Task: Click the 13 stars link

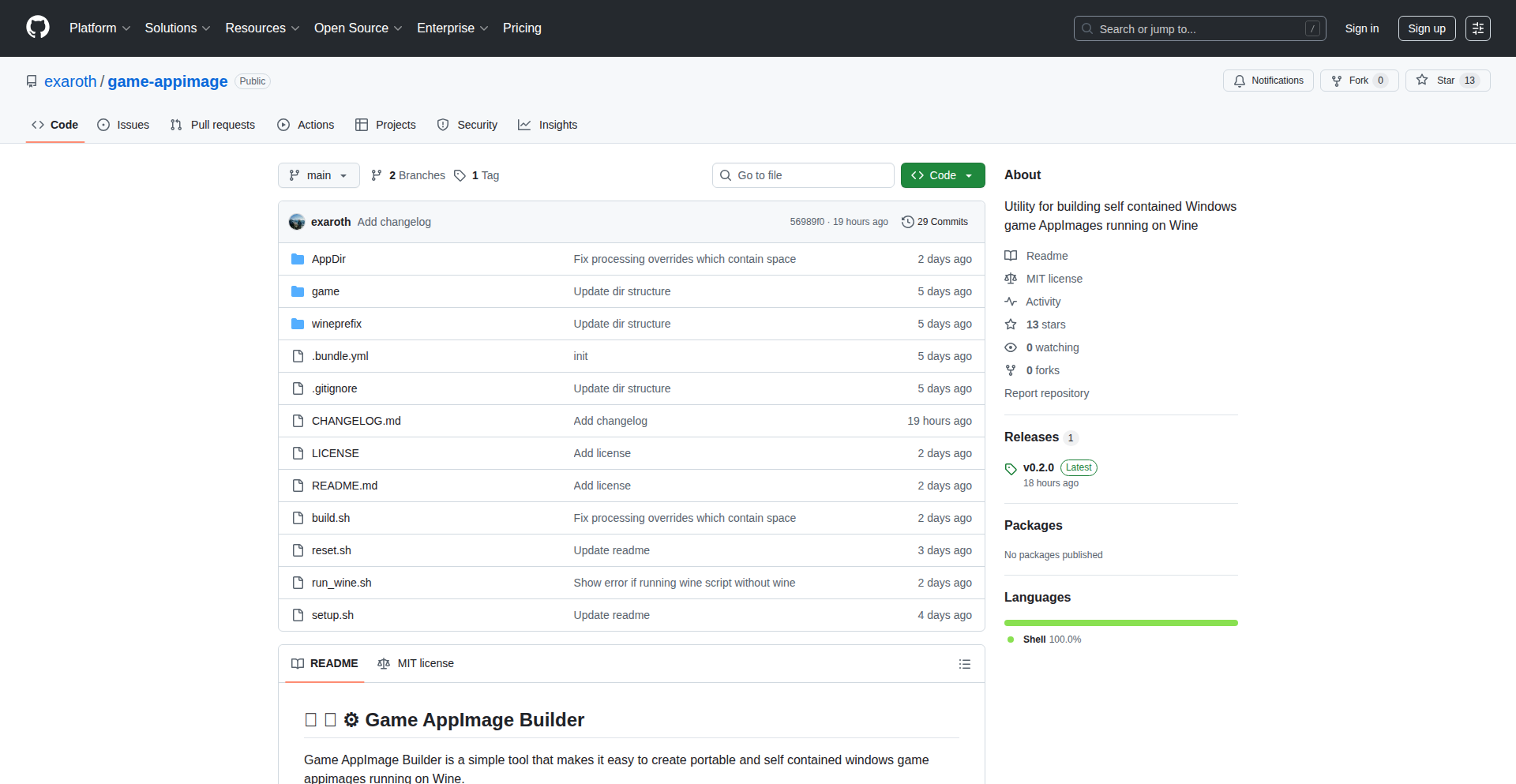Action: click(x=1045, y=324)
